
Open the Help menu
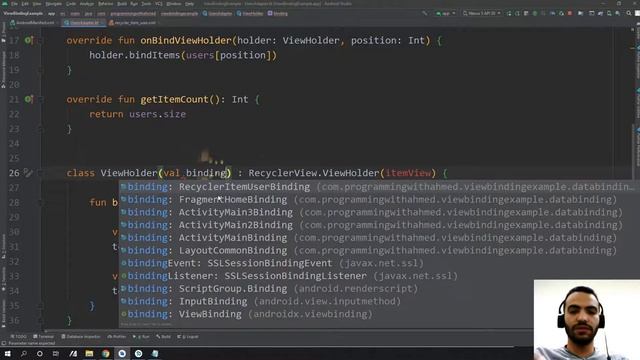coord(189,4)
